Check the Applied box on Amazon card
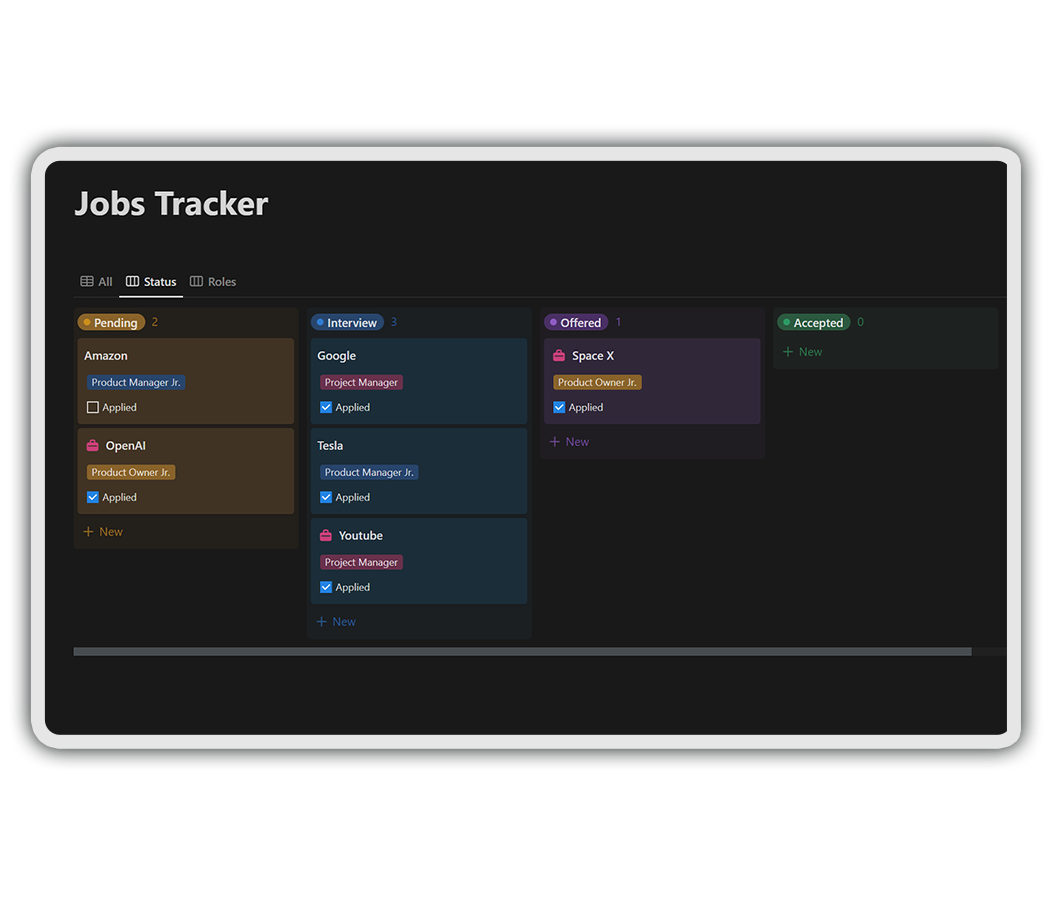The height and width of the screenshot is (900, 1050). tap(92, 407)
